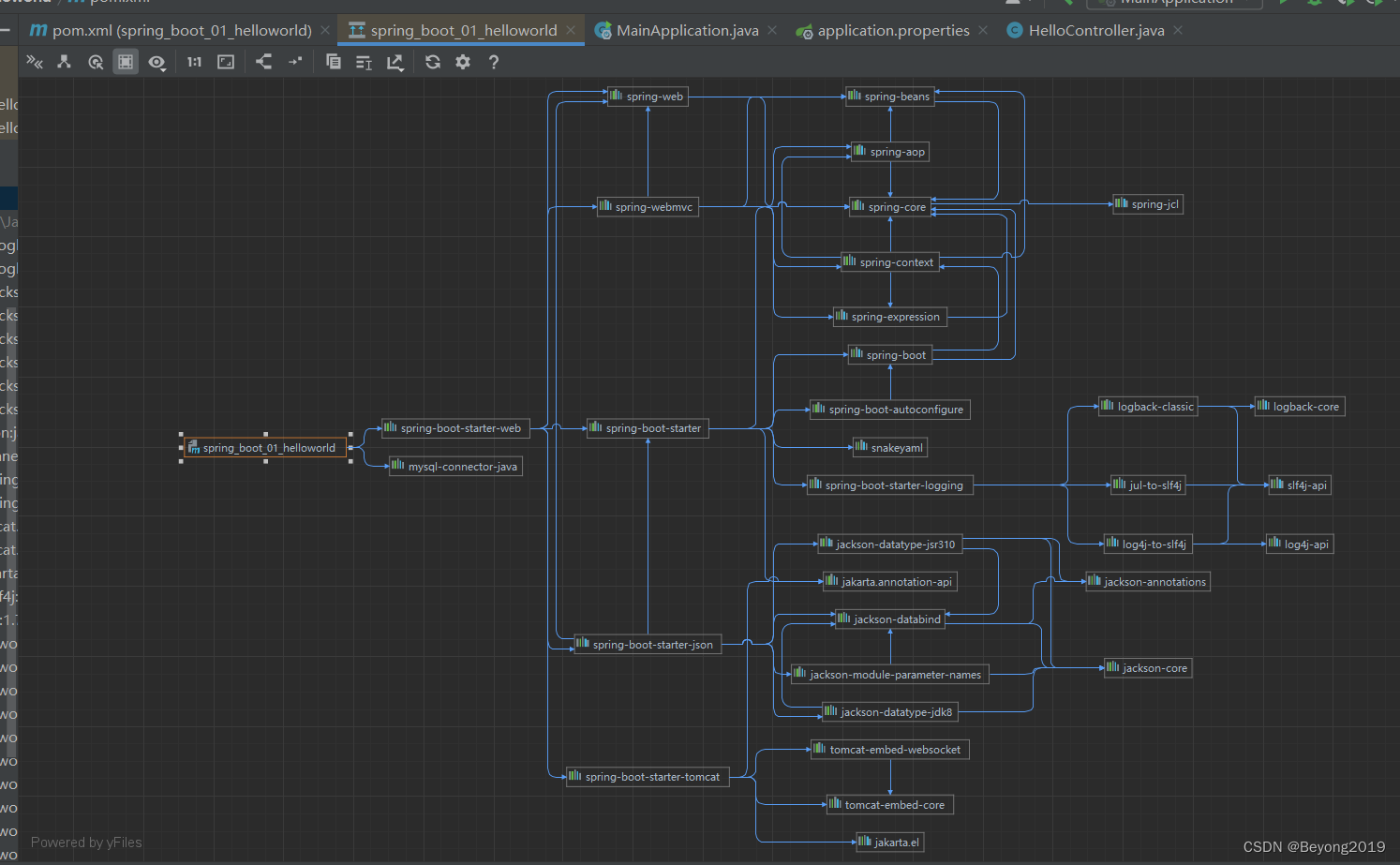Select the mysql-connector-java node
This screenshot has height=865, width=1400.
click(455, 467)
